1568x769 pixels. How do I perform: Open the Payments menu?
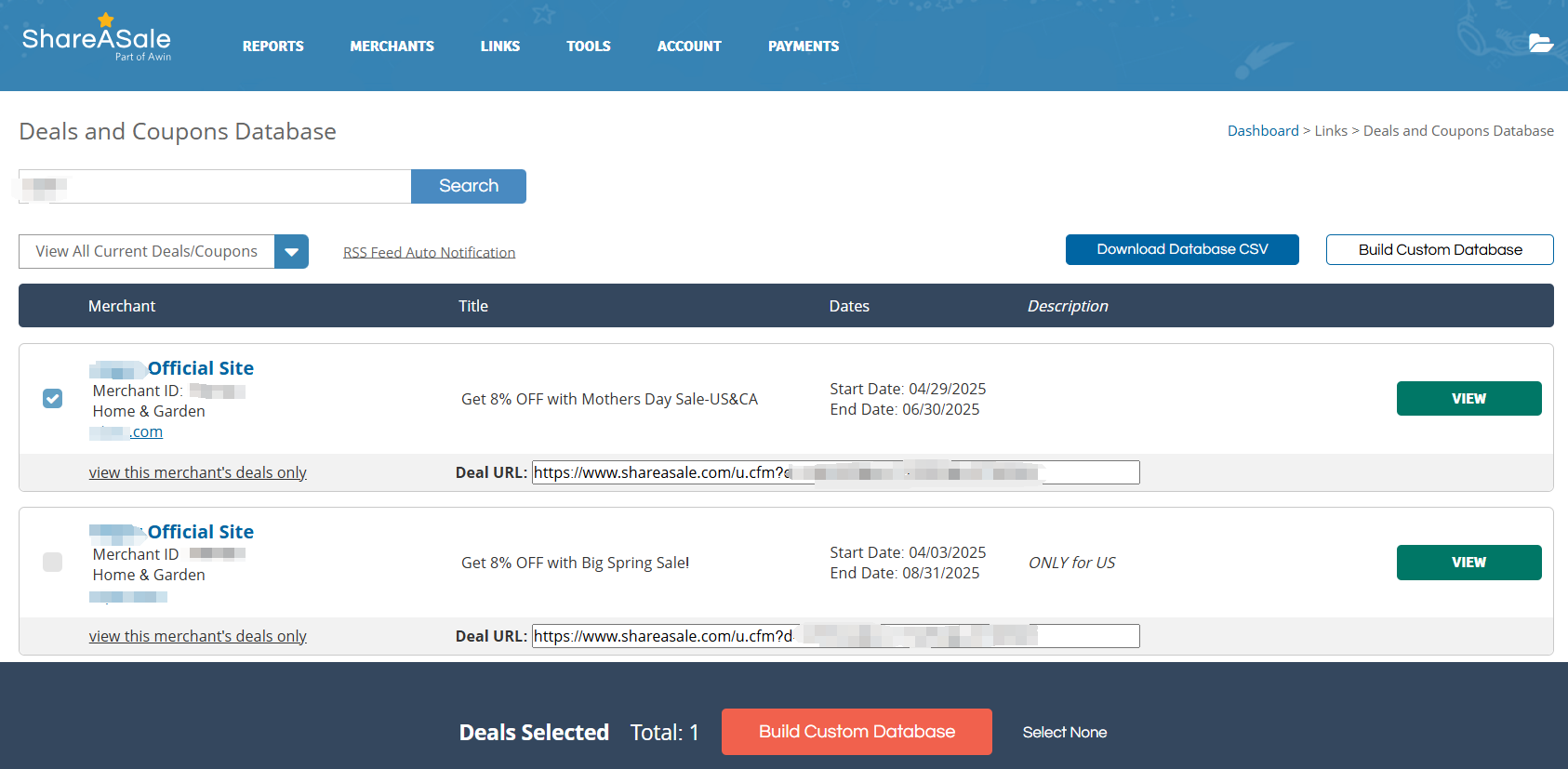pos(804,46)
